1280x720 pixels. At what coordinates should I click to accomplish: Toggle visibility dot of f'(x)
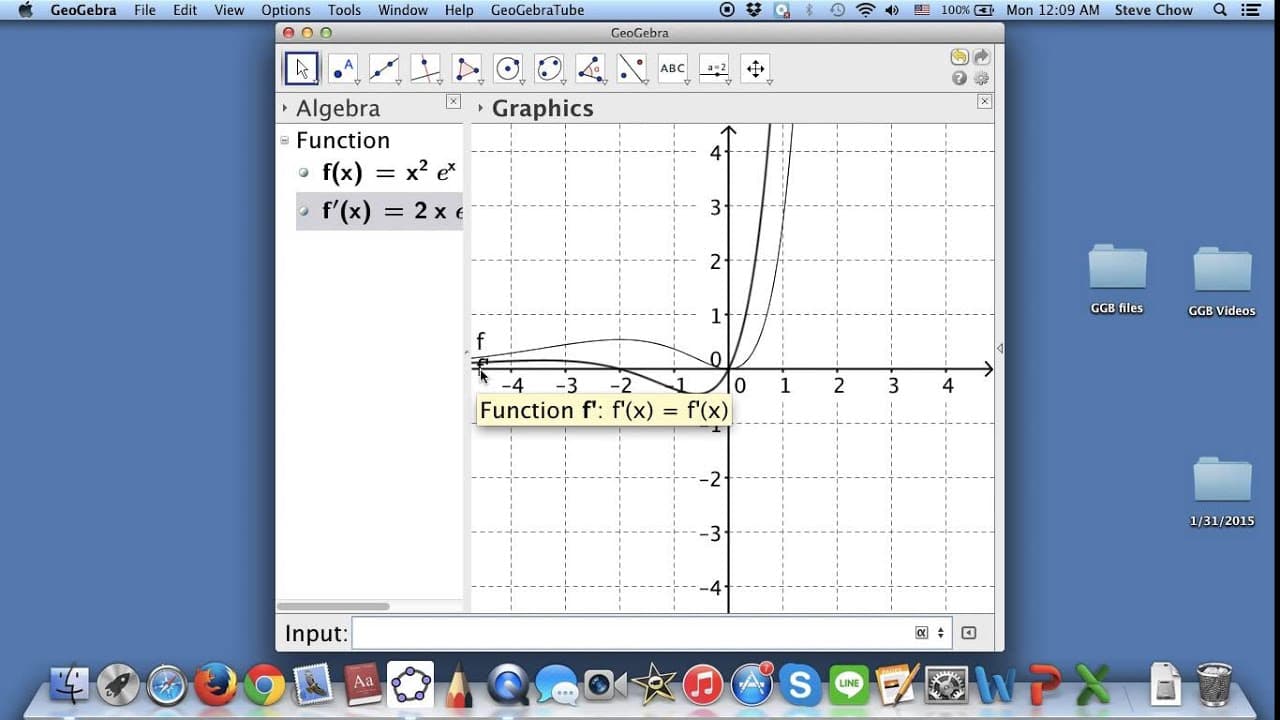304,211
